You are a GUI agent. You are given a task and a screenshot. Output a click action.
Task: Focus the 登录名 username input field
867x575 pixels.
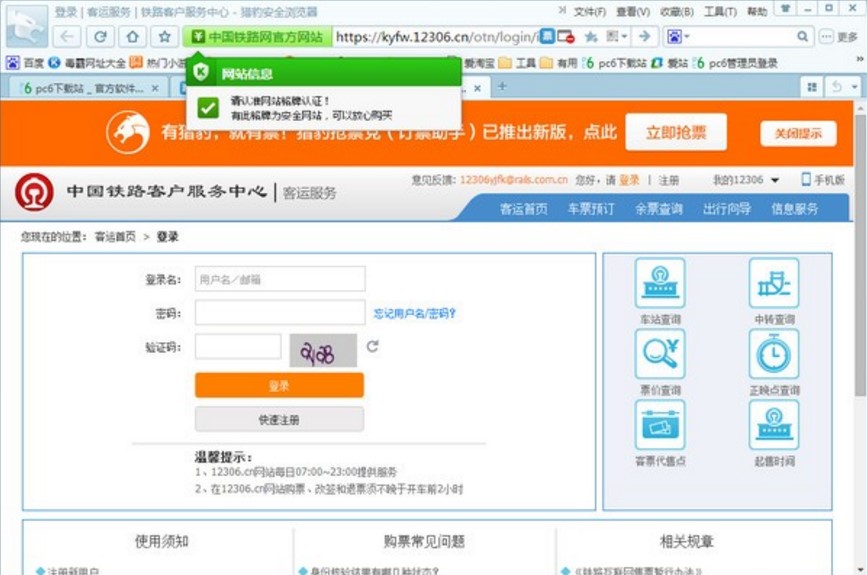coord(280,279)
